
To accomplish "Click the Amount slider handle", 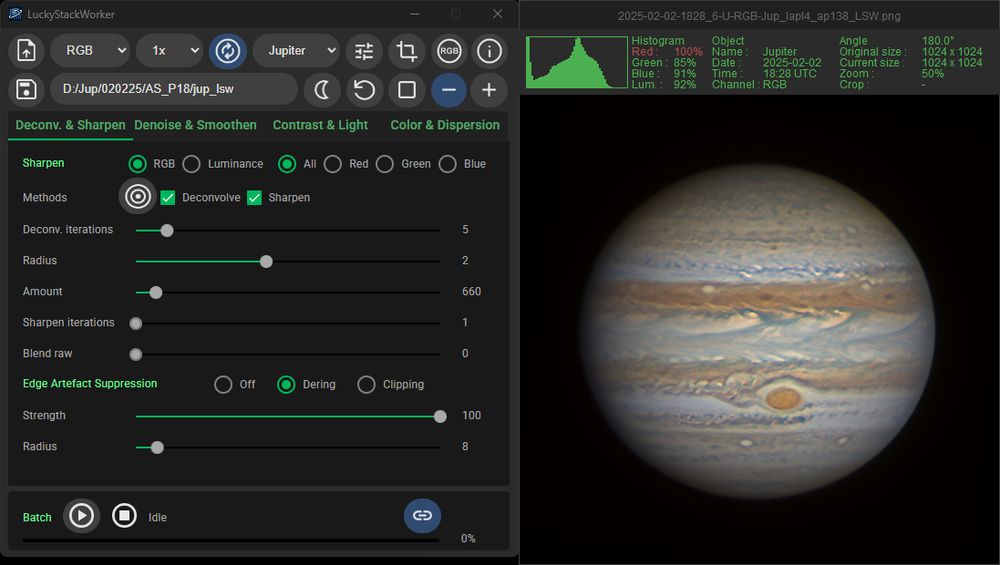I will click(156, 293).
